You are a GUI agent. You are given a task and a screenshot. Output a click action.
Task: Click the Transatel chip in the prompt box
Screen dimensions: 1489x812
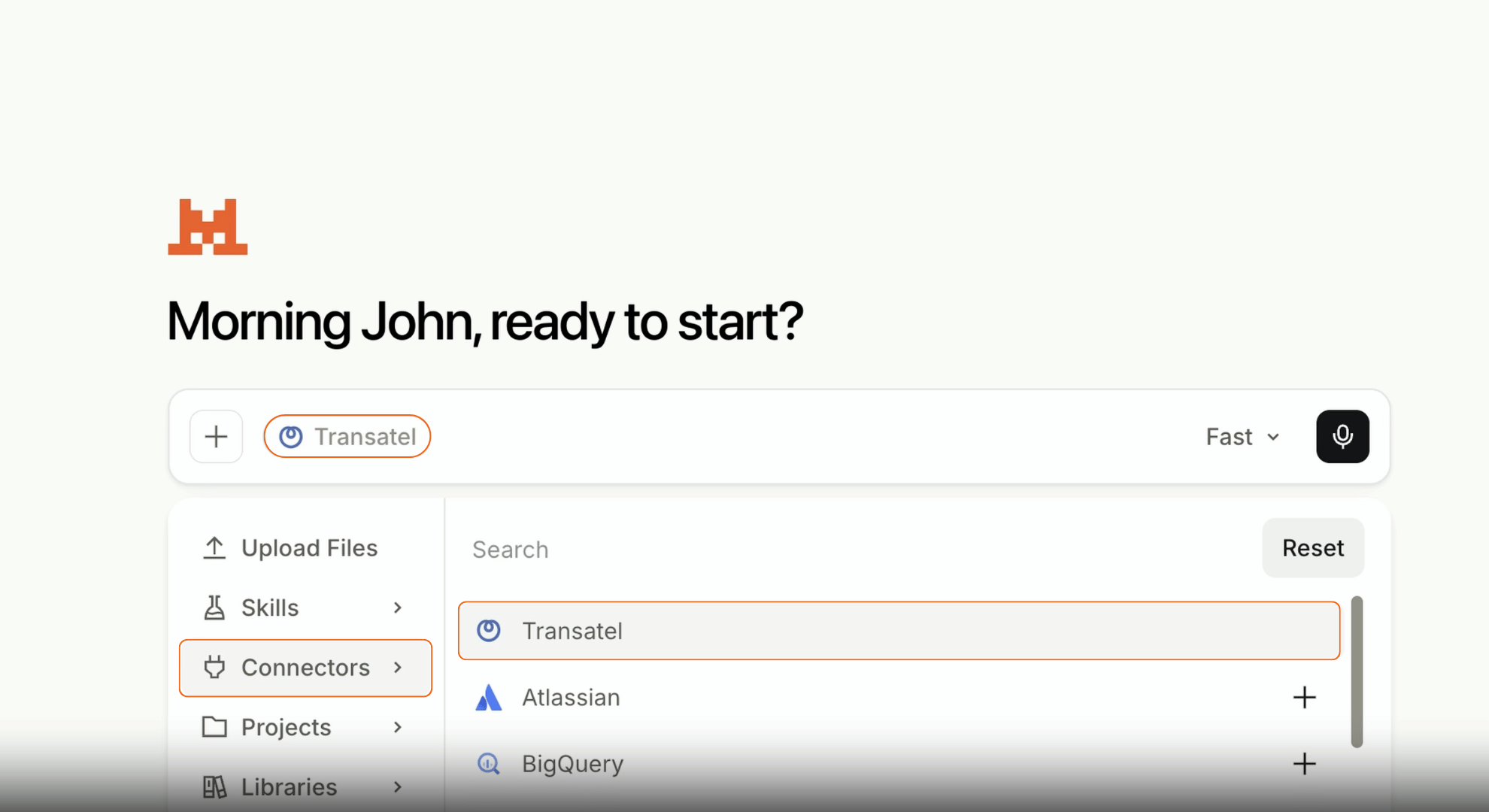pos(347,436)
